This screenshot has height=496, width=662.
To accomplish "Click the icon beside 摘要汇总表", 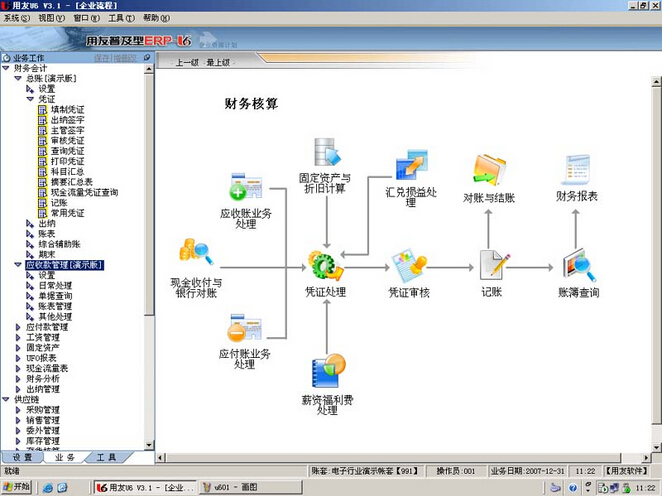I will 43,182.
